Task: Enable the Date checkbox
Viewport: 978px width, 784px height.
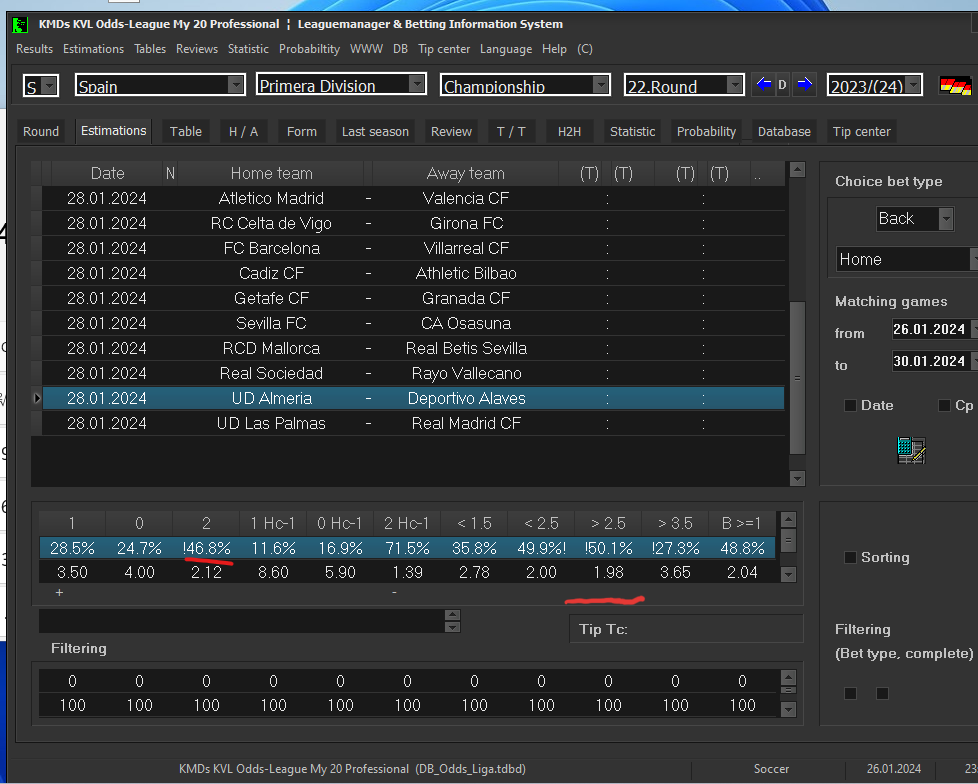Action: tap(850, 405)
